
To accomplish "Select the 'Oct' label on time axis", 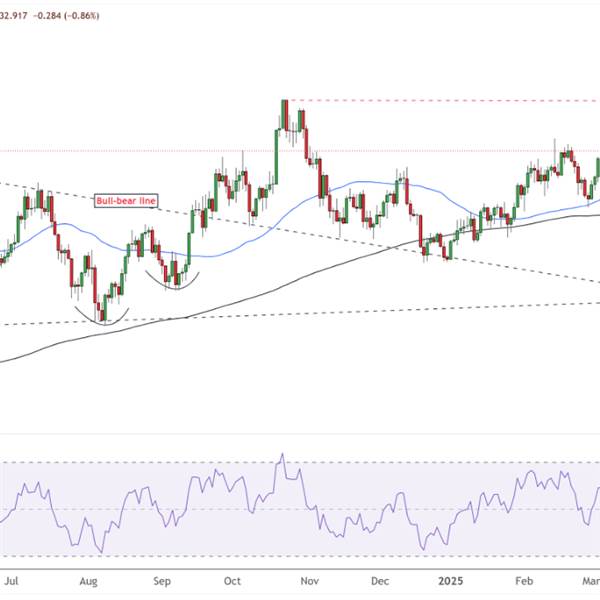I will (x=232, y=581).
